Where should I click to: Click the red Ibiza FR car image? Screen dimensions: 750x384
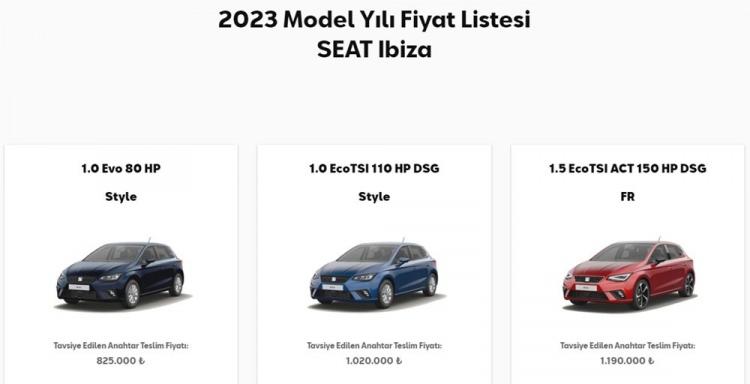coord(629,273)
